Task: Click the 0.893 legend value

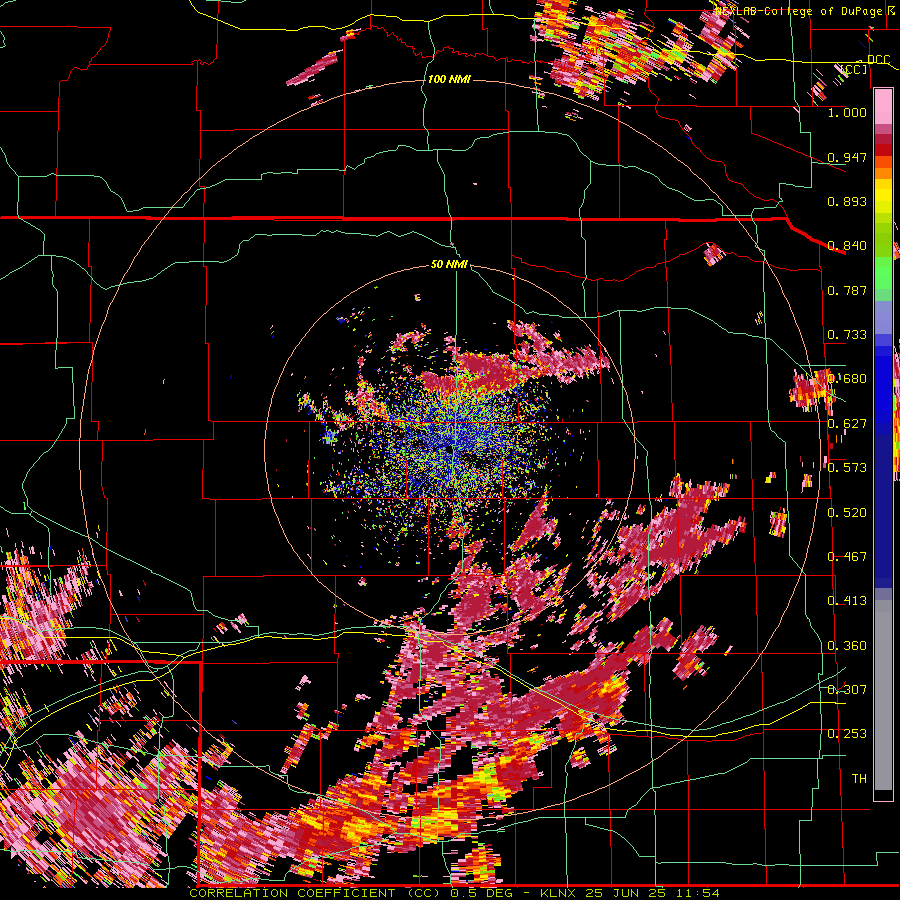Action: pos(847,201)
